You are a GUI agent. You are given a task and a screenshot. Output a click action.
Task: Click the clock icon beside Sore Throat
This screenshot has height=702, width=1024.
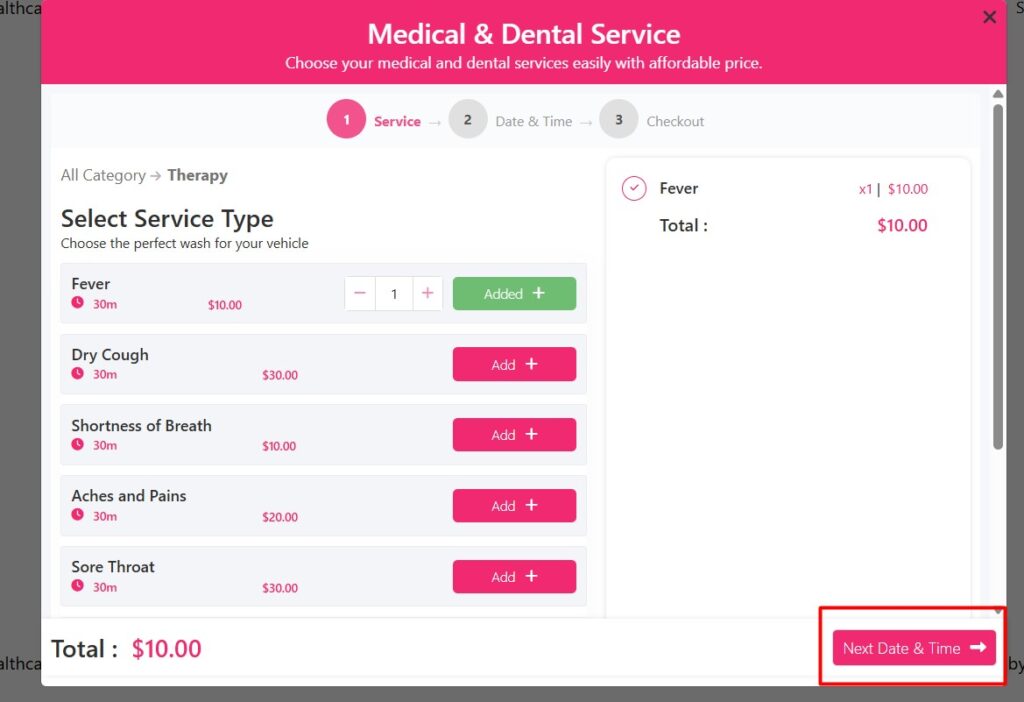click(78, 587)
